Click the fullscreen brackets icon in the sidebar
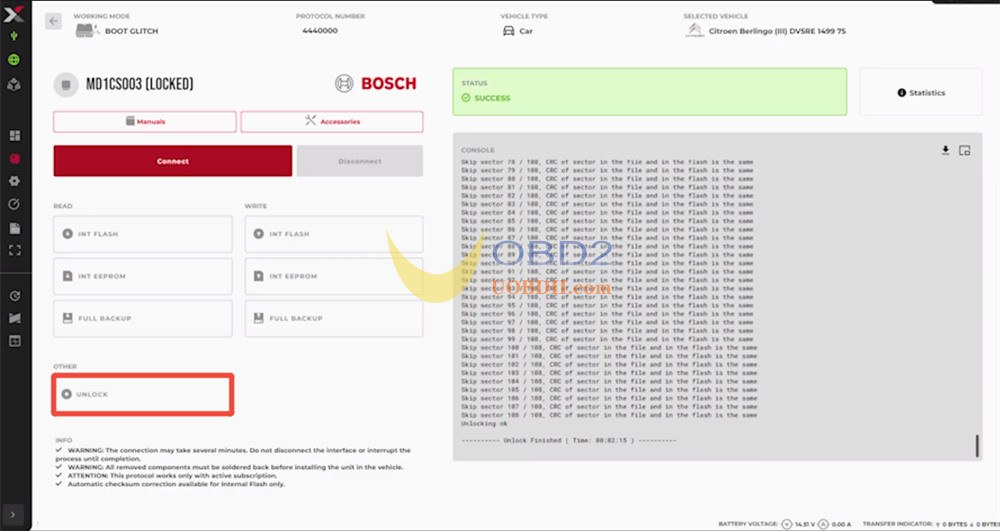Screen dimensions: 1000x531 click(x=14, y=251)
